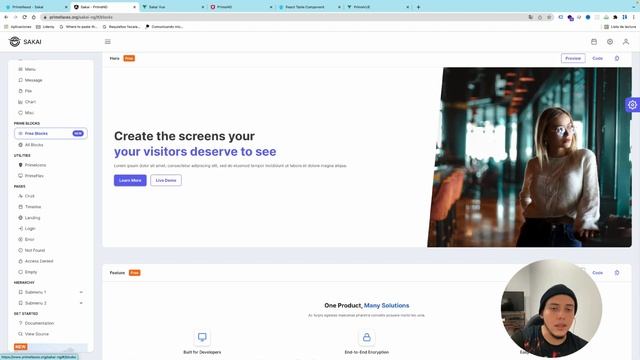This screenshot has width=640, height=360.
Task: Click the Learn More button
Action: [x=130, y=180]
